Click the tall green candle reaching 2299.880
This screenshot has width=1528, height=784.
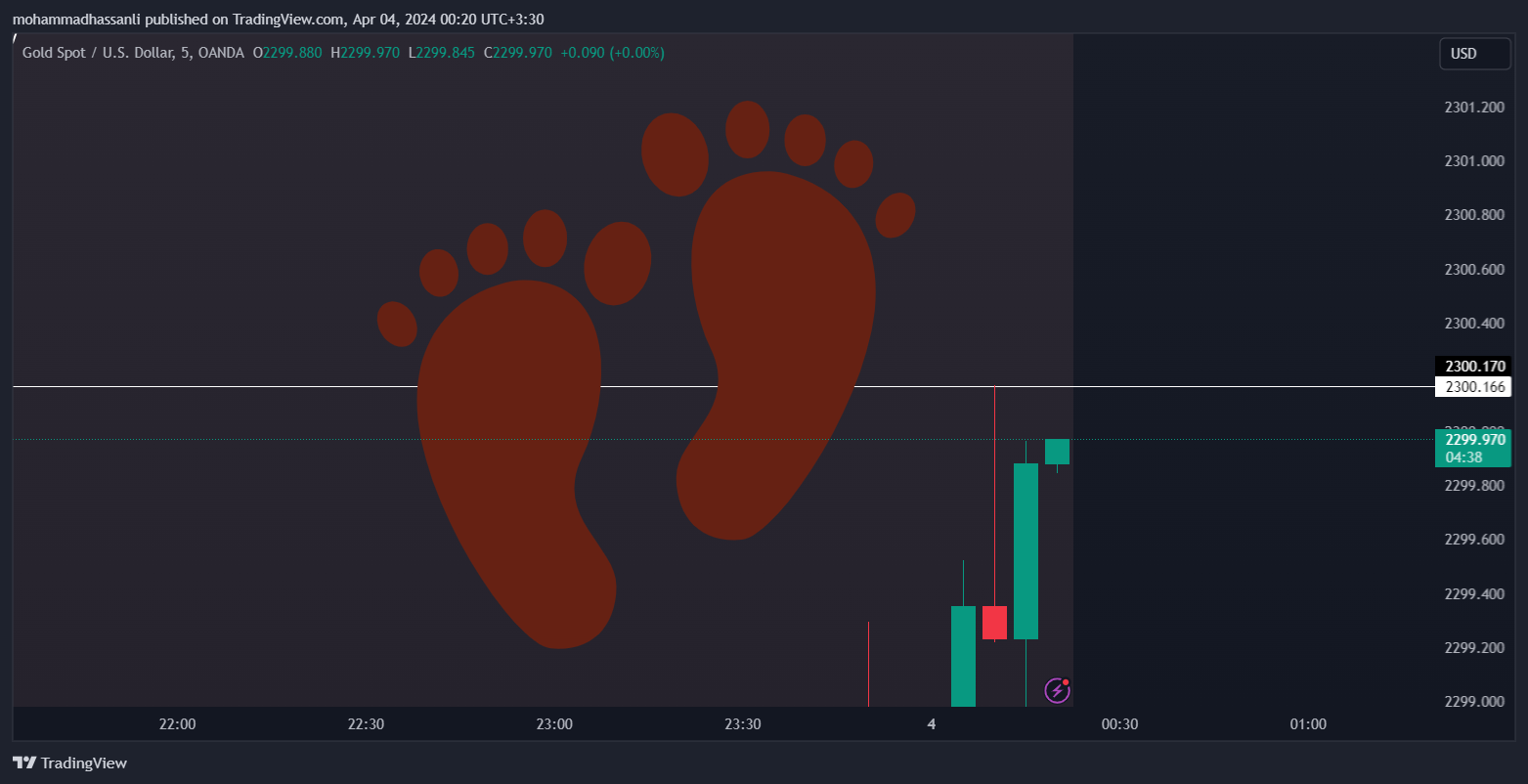1026,550
